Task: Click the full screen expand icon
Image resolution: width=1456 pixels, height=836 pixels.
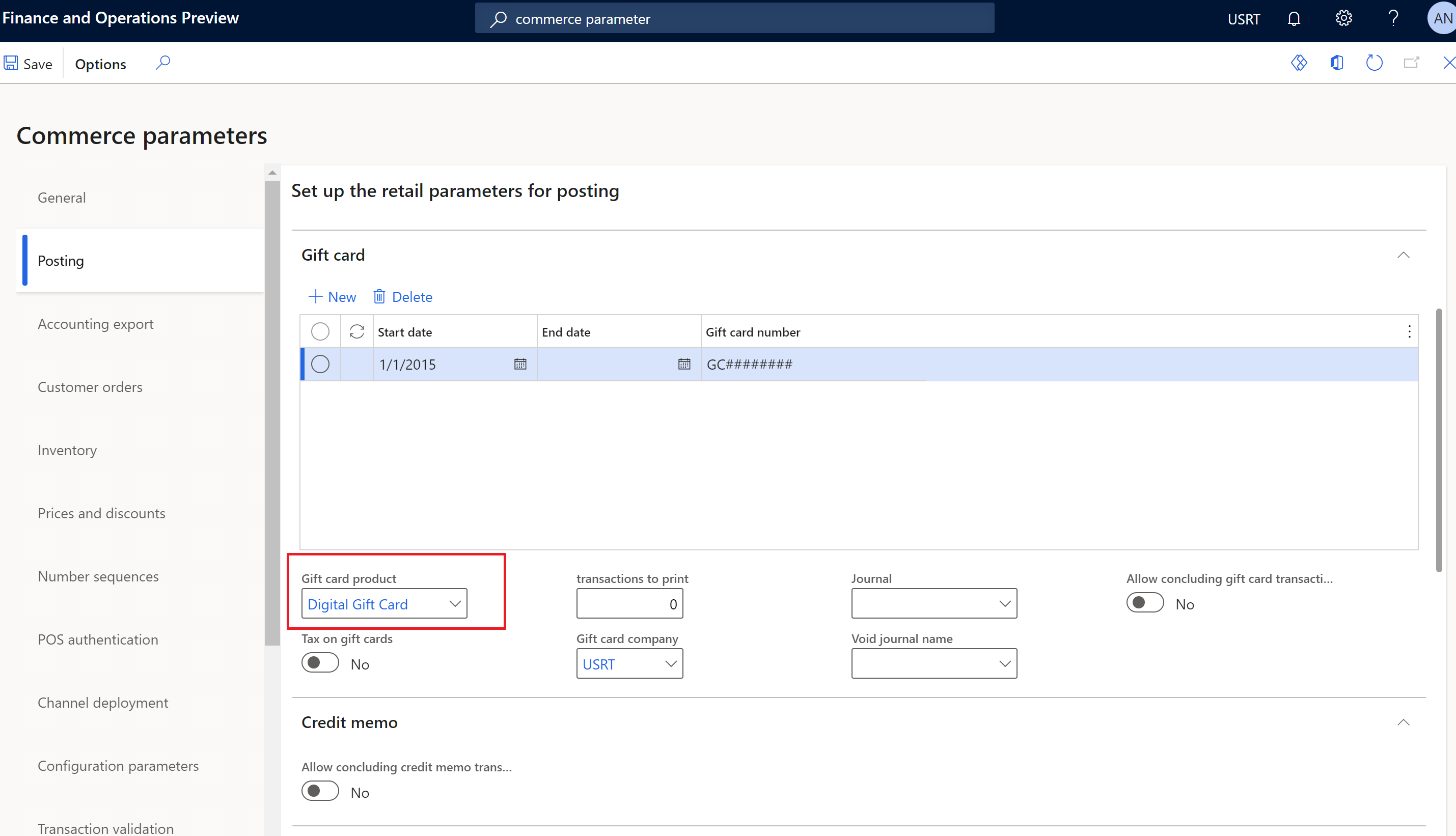Action: click(x=1410, y=64)
